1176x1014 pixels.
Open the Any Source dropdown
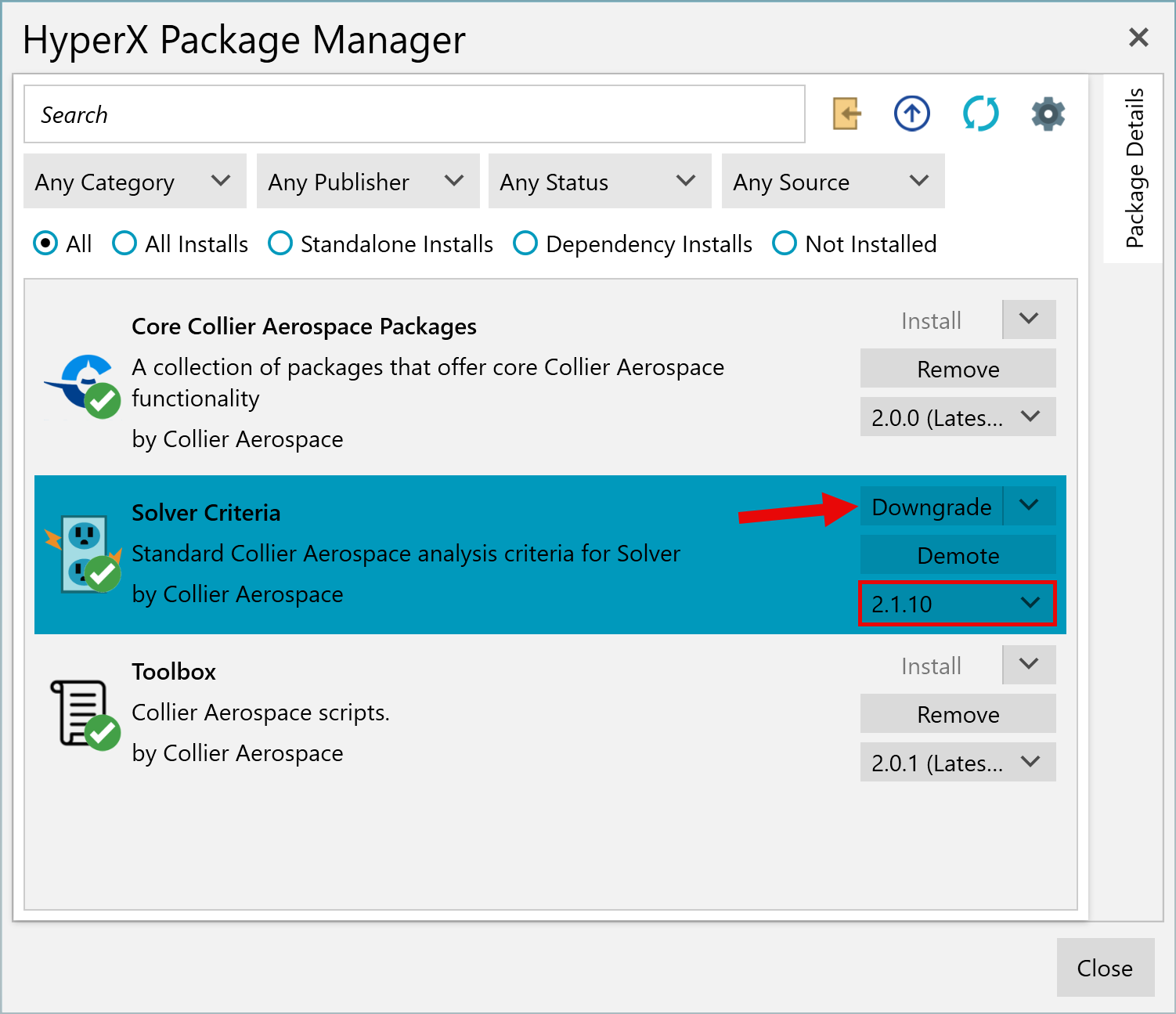[833, 182]
